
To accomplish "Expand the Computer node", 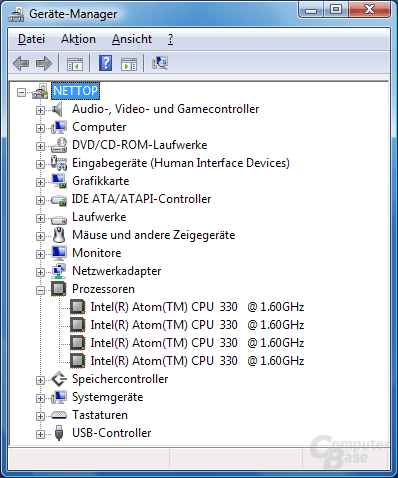I will point(40,128).
